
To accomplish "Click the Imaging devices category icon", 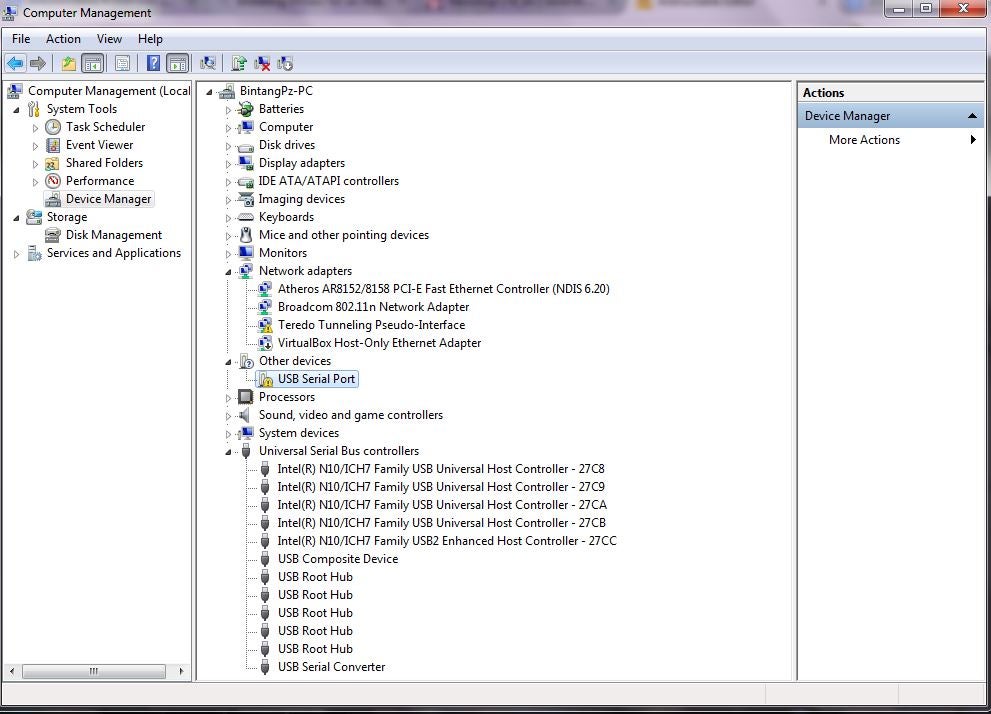I will point(245,199).
